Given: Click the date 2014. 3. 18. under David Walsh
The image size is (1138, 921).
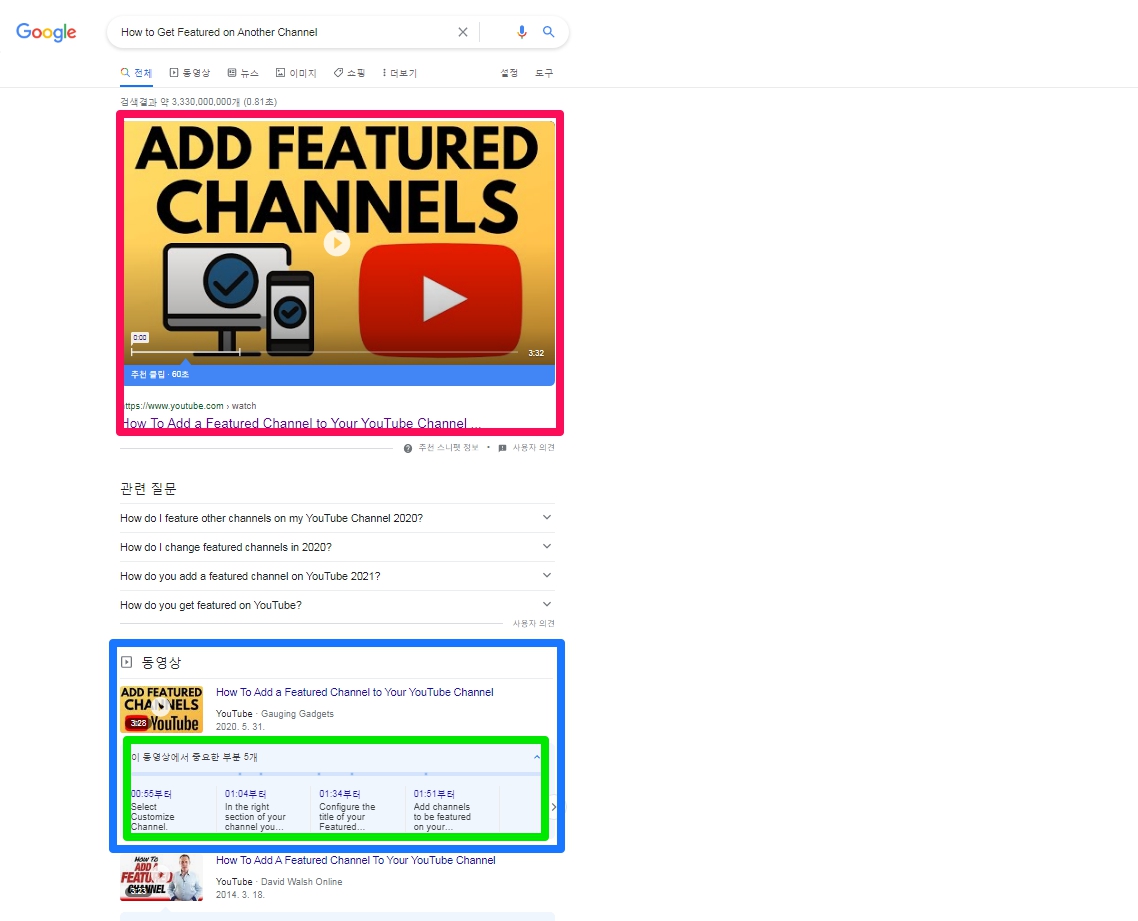Looking at the screenshot, I should pos(240,895).
